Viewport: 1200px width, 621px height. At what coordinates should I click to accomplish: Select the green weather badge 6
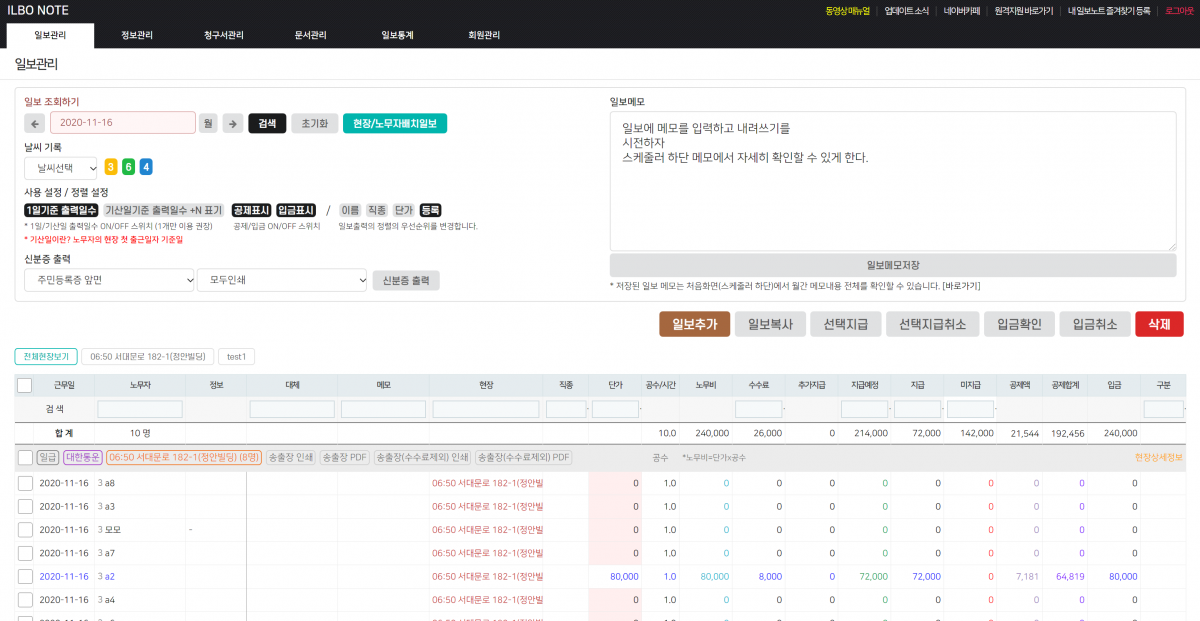(129, 167)
